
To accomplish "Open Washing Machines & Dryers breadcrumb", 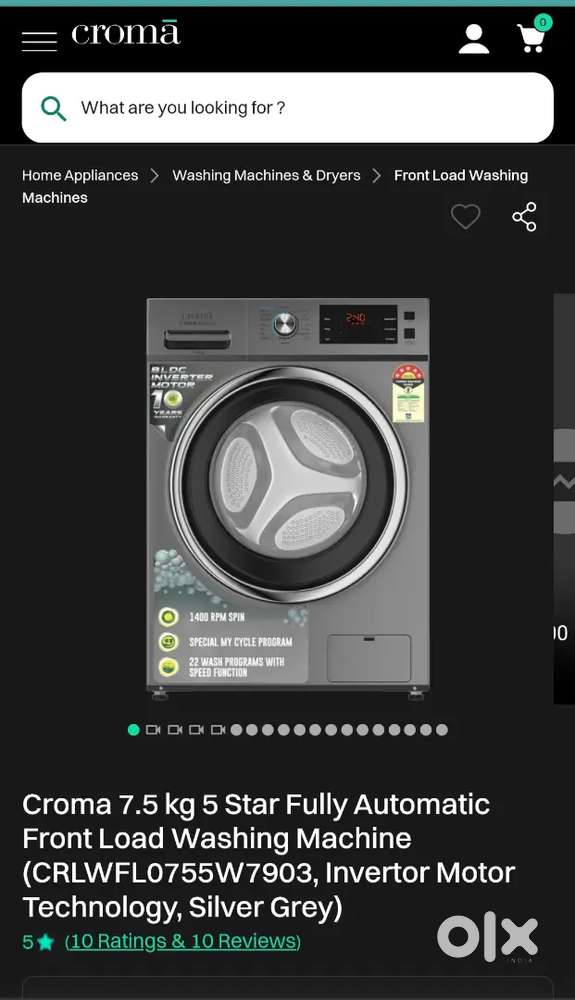I will (266, 175).
